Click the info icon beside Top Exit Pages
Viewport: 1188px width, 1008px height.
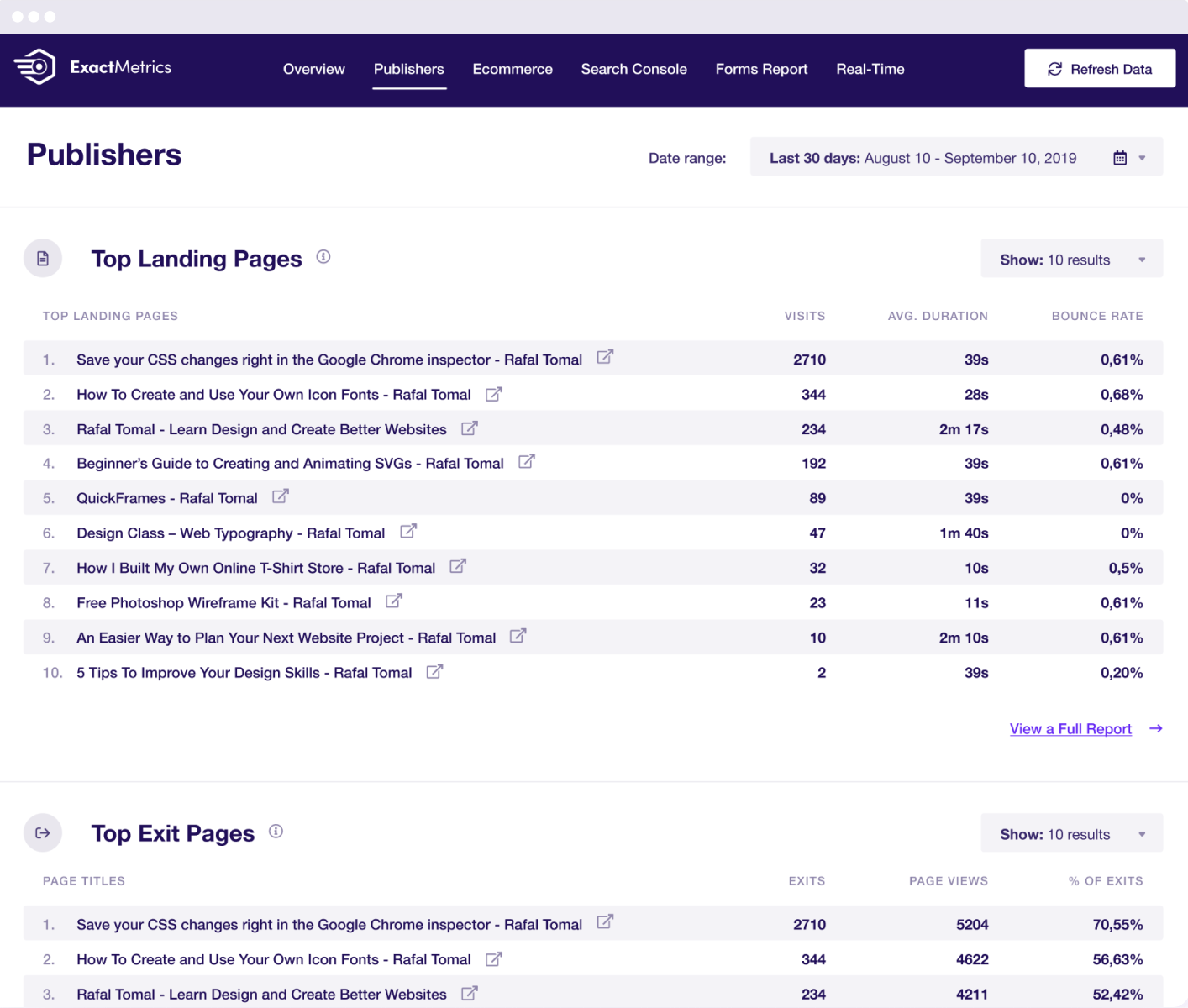(x=276, y=831)
